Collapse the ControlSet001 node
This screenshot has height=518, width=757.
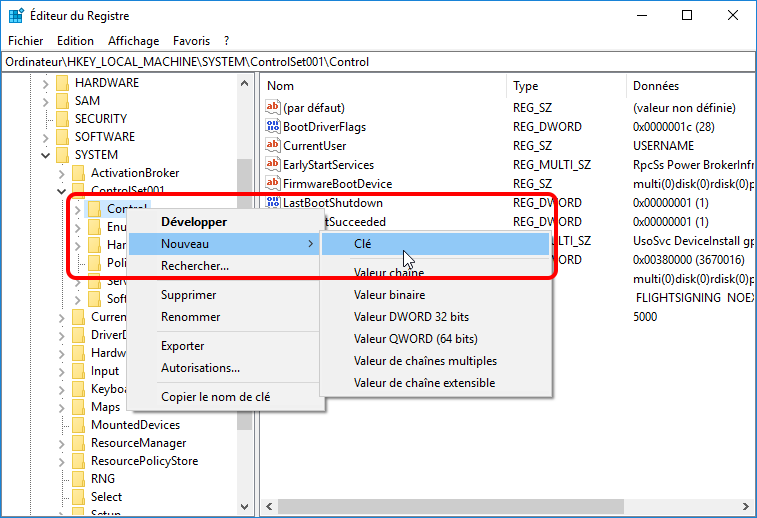point(61,191)
